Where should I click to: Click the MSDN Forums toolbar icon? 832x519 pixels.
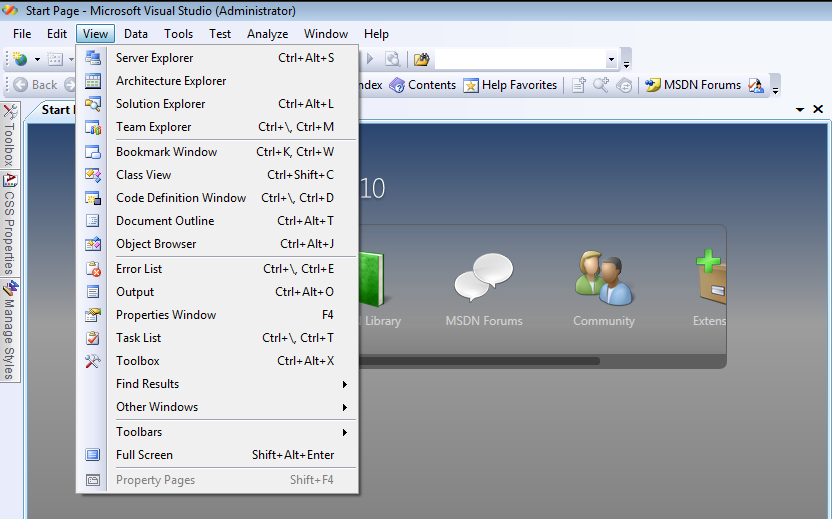click(653, 85)
